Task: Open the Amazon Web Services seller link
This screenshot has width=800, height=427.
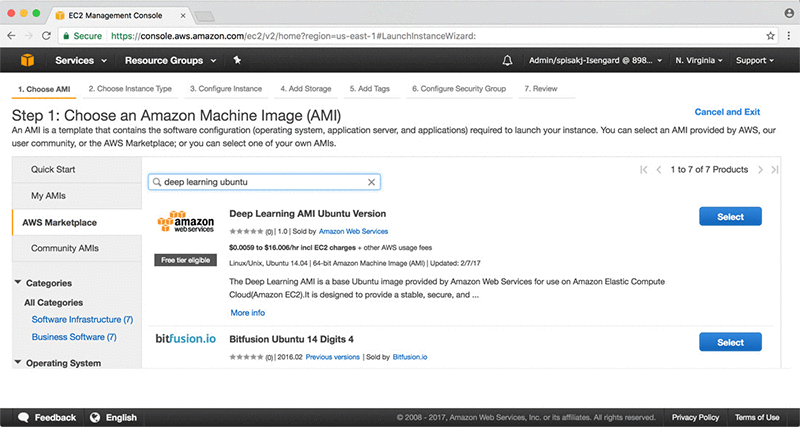Action: [x=353, y=232]
